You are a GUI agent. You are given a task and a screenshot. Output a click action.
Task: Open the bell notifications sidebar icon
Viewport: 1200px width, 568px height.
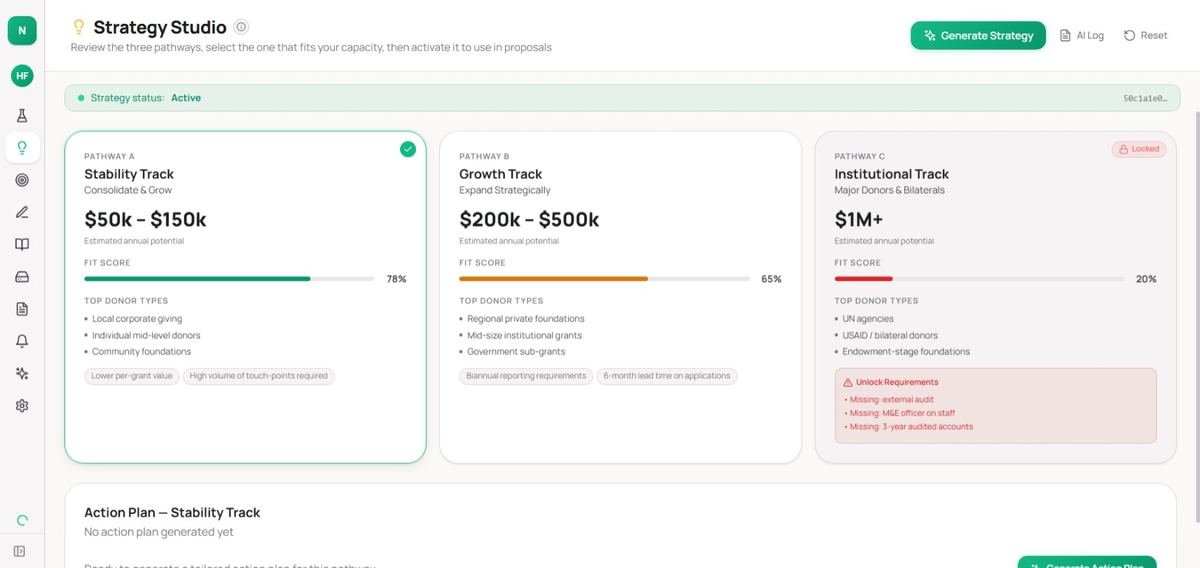click(x=22, y=341)
